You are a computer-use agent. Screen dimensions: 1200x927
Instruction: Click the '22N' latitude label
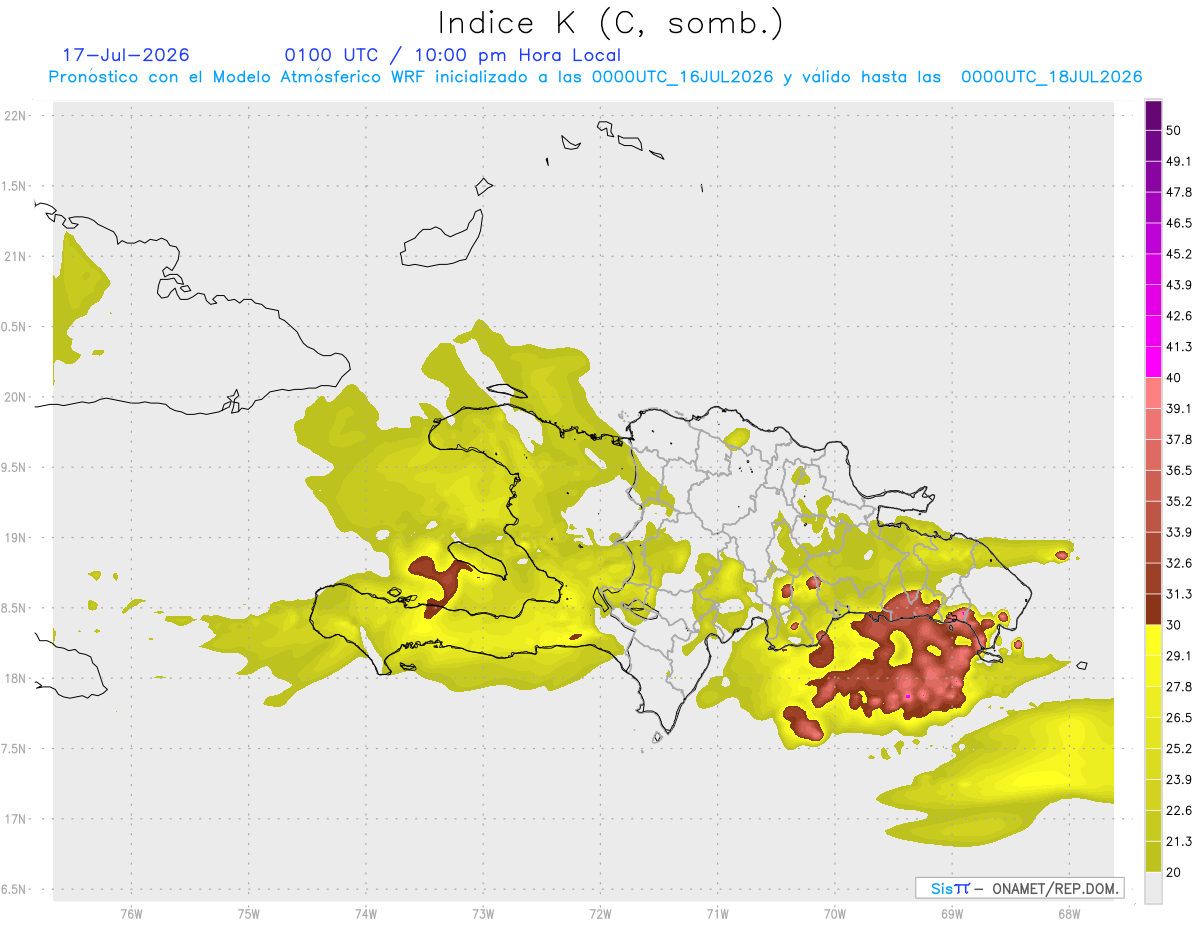click(16, 116)
